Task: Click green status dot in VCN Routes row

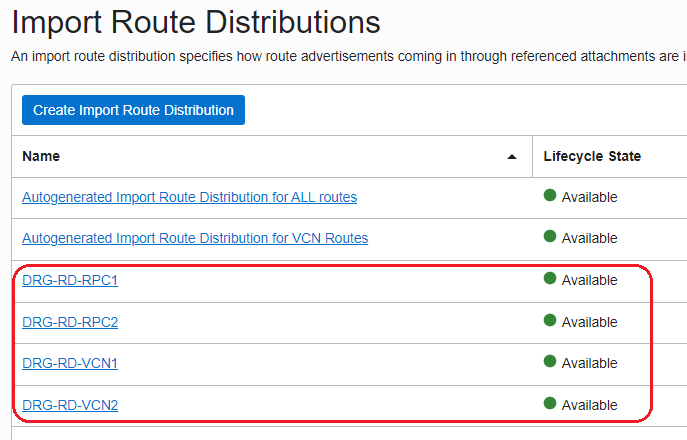Action: (550, 237)
